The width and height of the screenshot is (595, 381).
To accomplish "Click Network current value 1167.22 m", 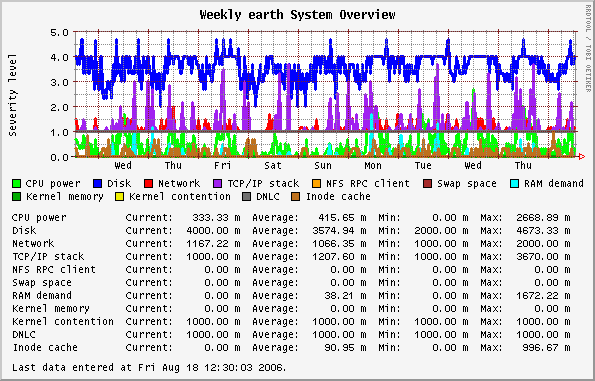I will (x=213, y=243).
